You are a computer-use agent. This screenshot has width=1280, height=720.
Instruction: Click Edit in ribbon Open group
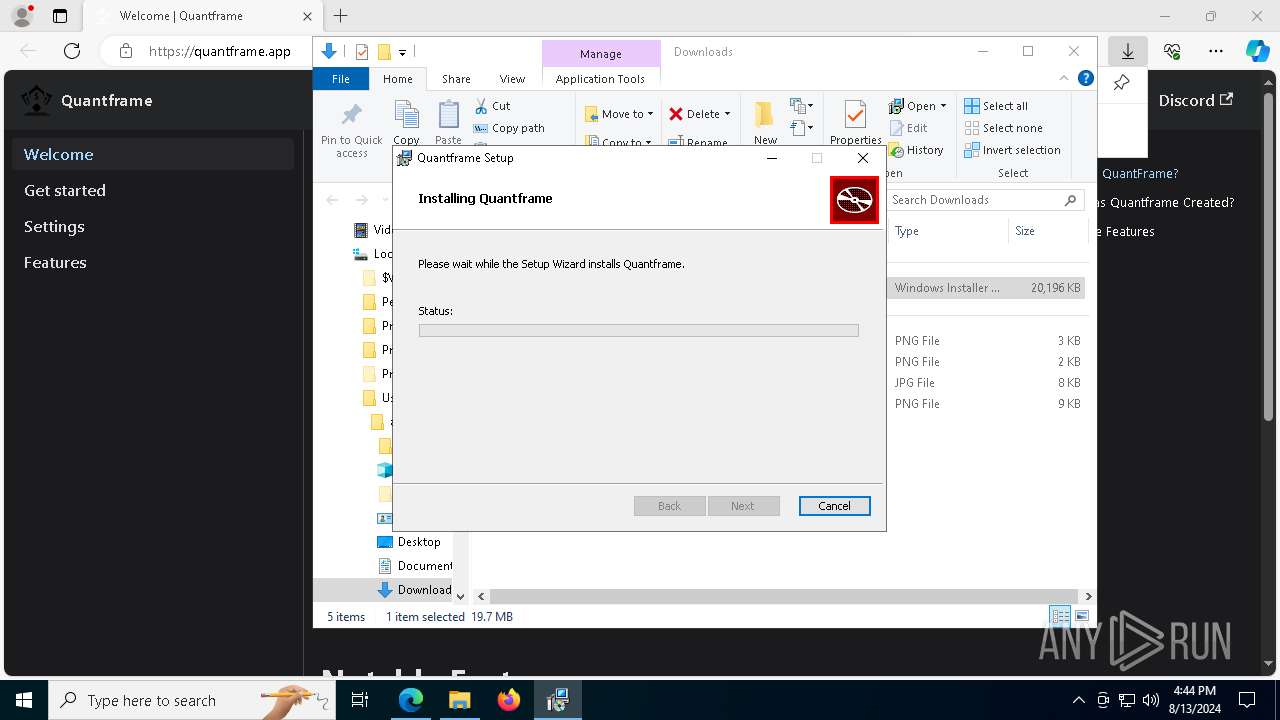[908, 128]
